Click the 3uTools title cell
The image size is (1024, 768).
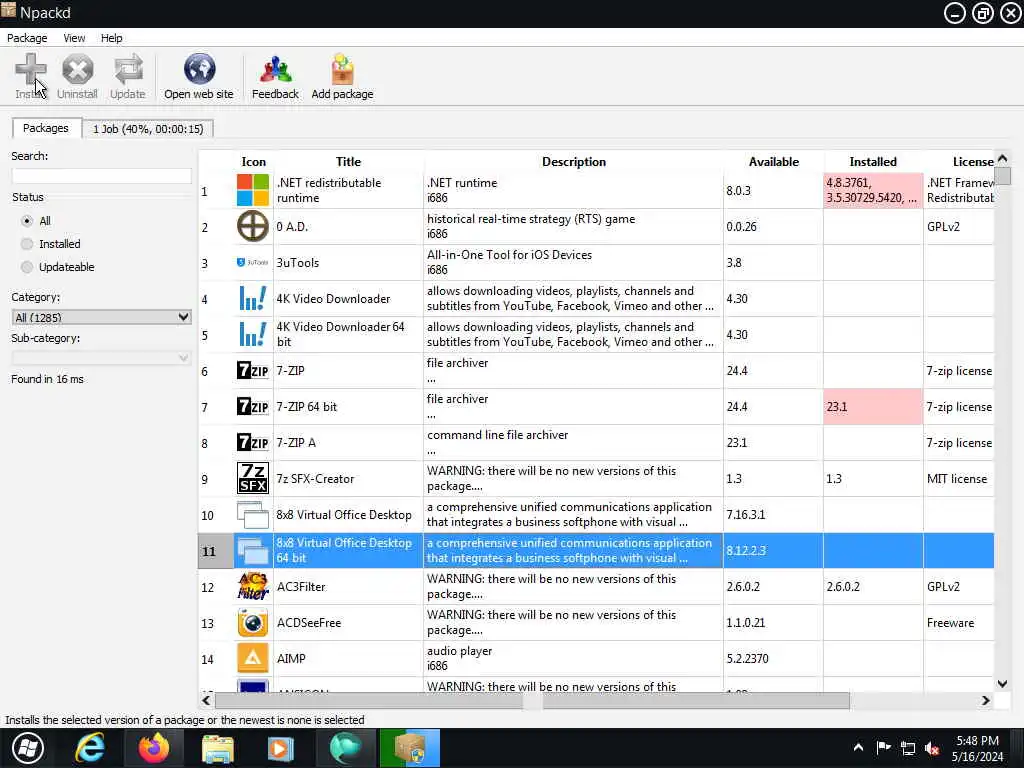[x=348, y=263]
